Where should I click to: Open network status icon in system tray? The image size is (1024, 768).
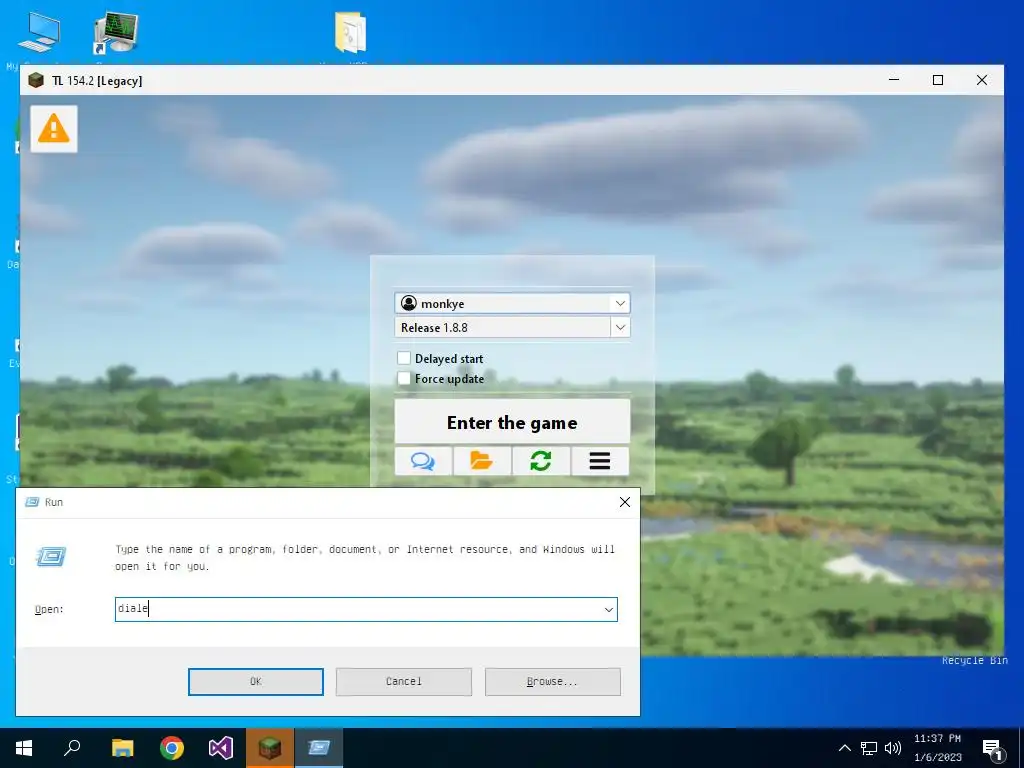point(869,748)
